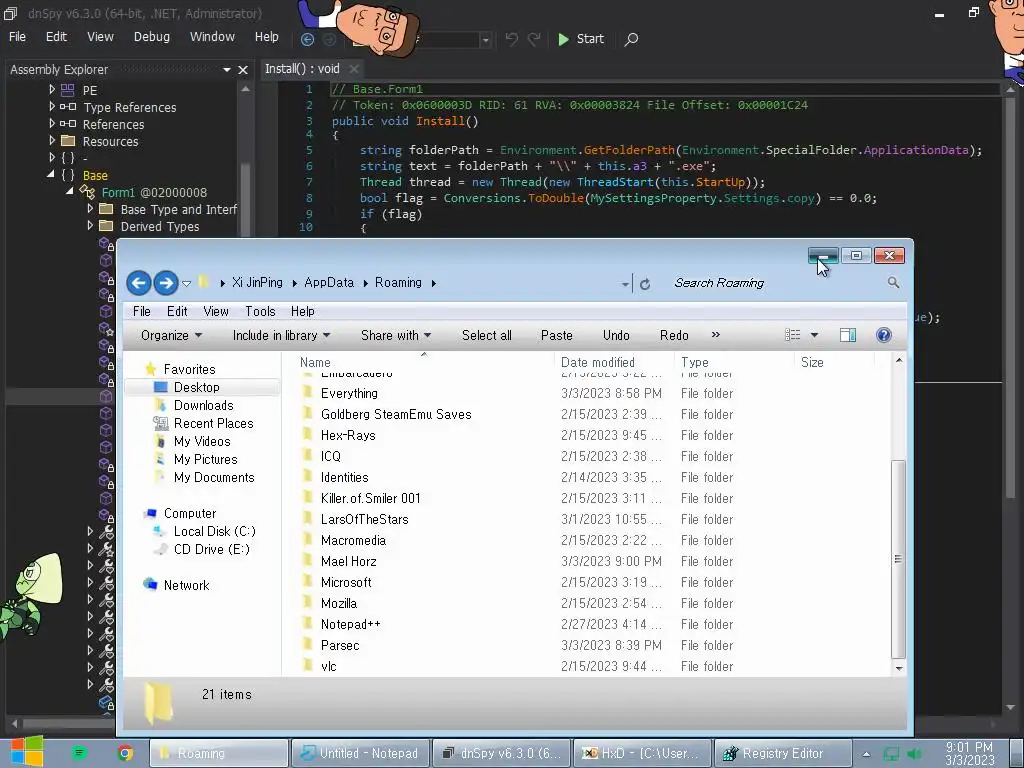
Task: Change view using the view icon
Action: [x=792, y=335]
